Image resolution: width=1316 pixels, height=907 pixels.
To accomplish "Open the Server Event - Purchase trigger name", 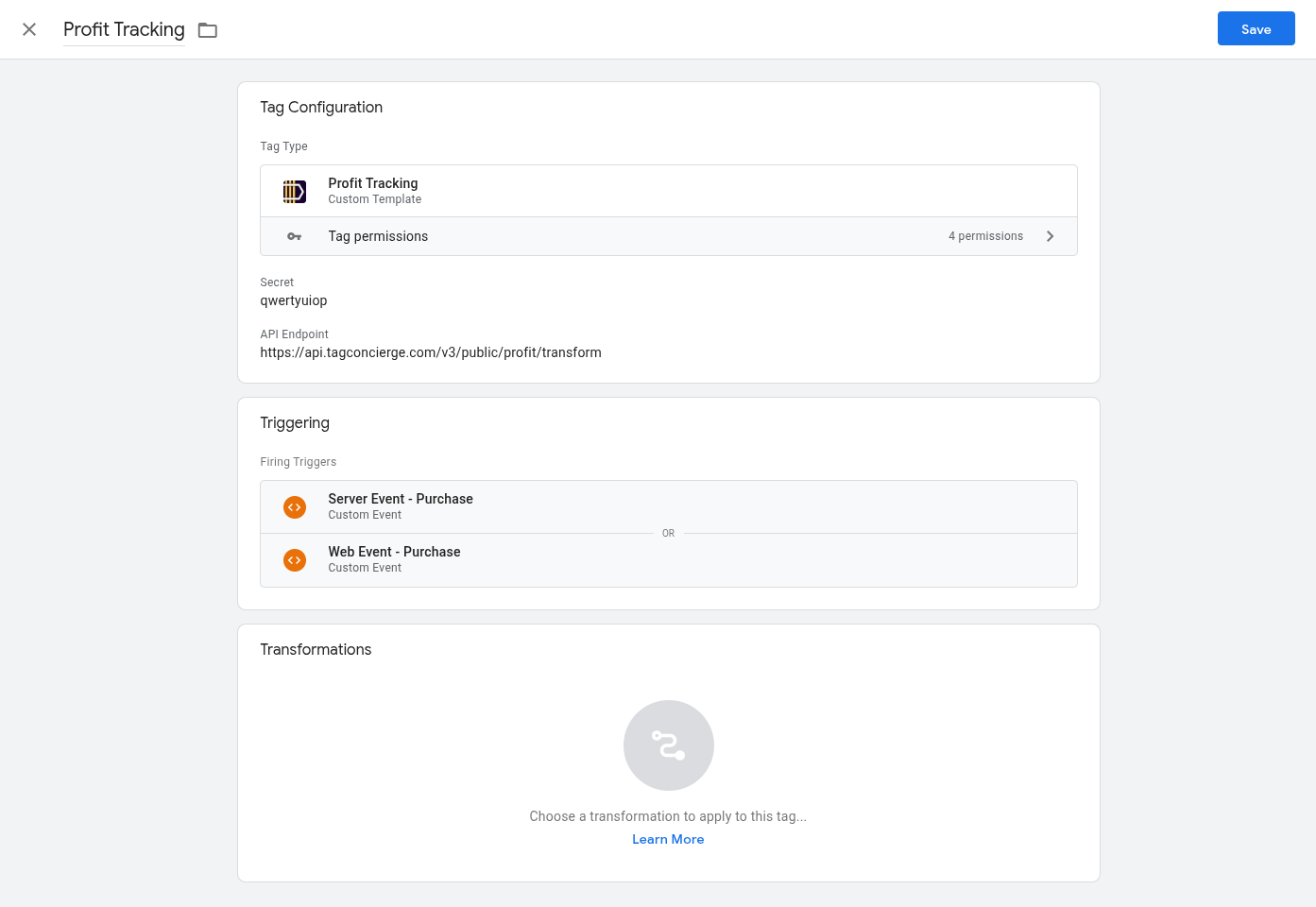I will (401, 499).
